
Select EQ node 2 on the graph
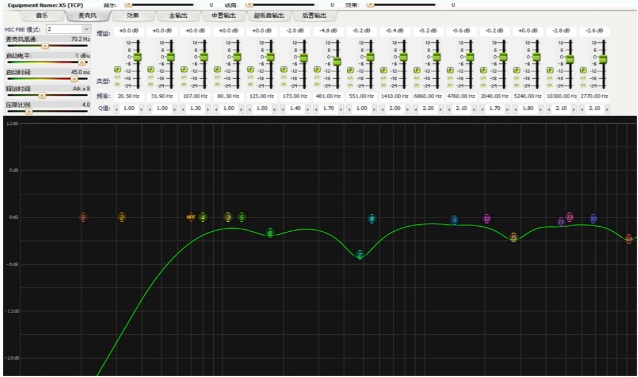click(122, 217)
